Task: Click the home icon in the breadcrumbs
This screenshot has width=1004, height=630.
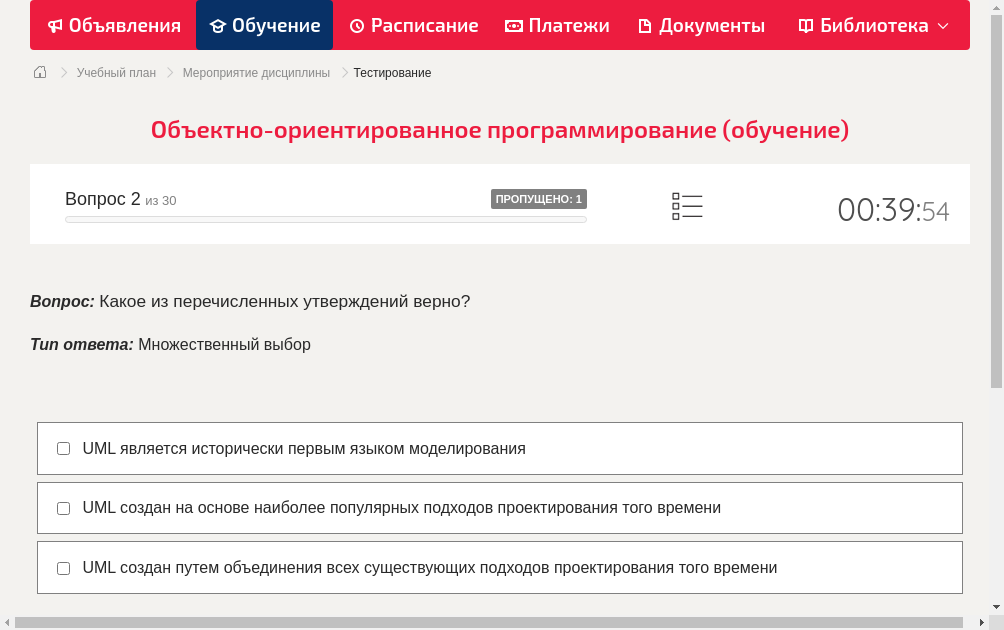Action: click(x=39, y=72)
